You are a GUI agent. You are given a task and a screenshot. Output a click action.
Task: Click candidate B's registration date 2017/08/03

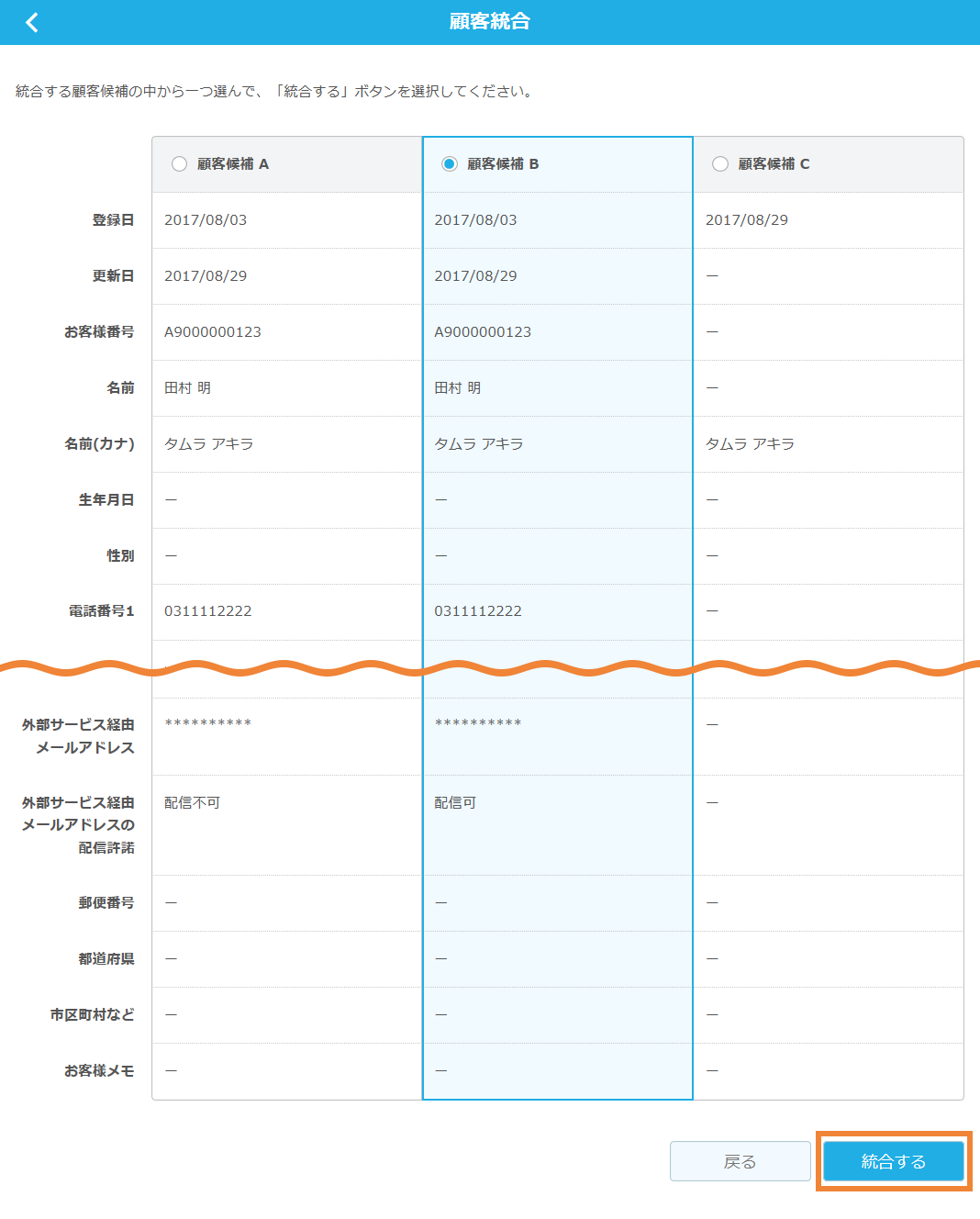[x=475, y=219]
